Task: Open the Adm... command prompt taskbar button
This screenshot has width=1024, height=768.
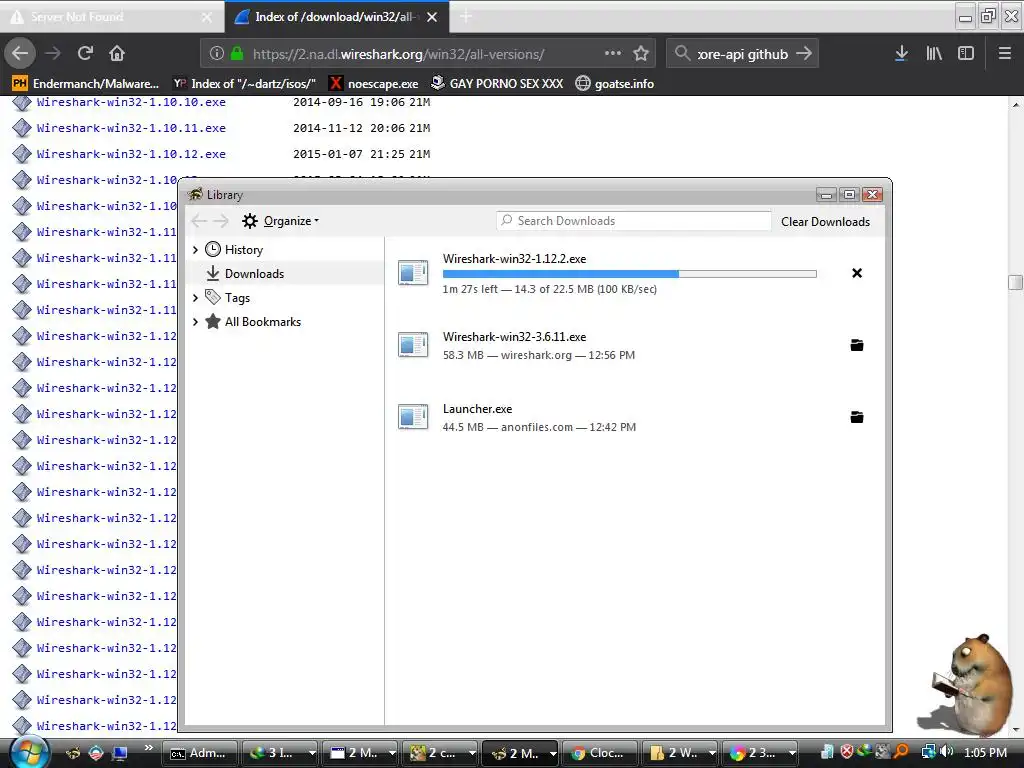Action: [199, 753]
